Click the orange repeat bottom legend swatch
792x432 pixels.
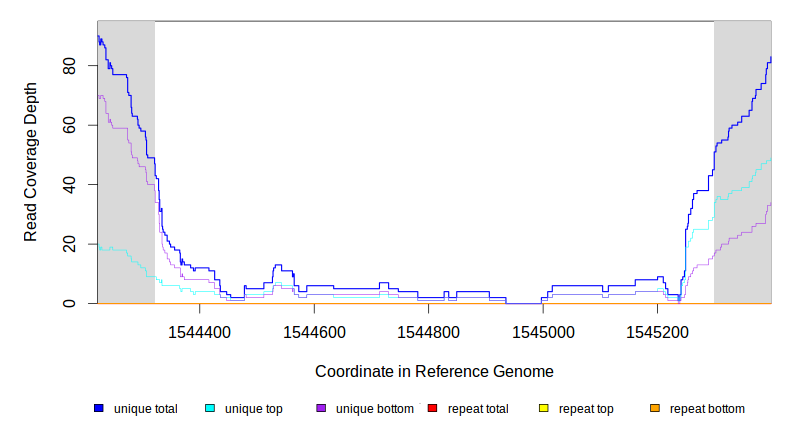655,409
